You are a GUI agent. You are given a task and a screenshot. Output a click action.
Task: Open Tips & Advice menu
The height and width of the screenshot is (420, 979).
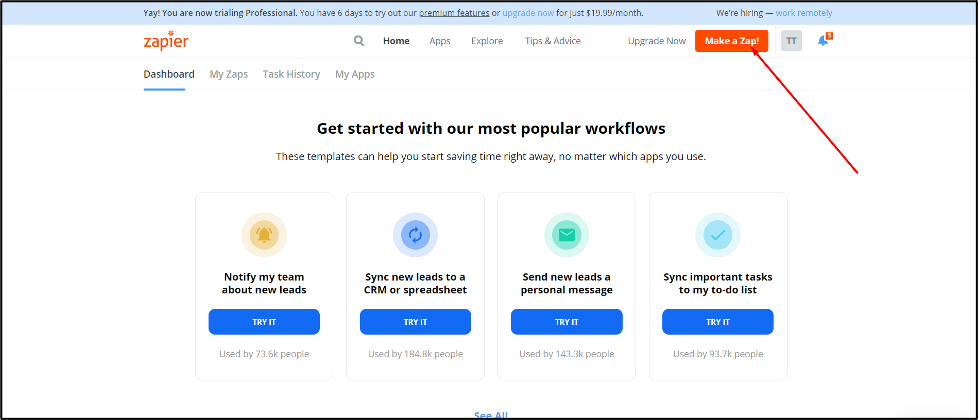coord(553,41)
